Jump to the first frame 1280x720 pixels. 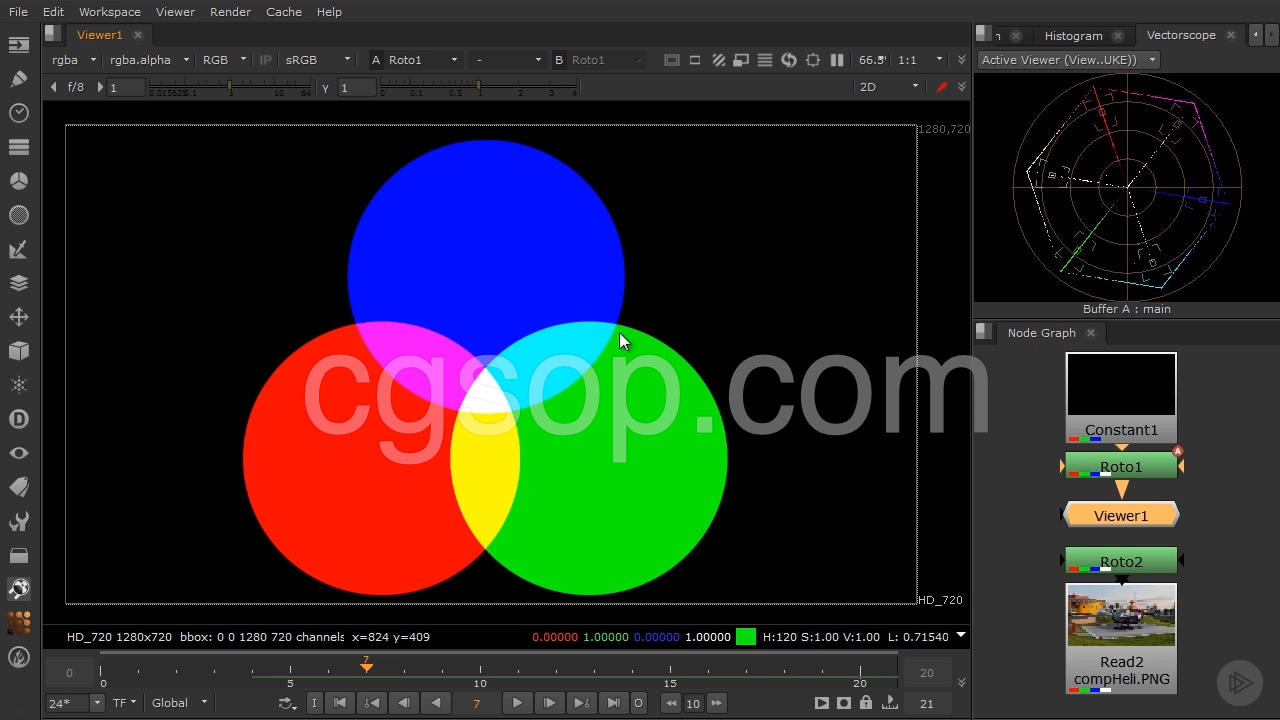339,703
